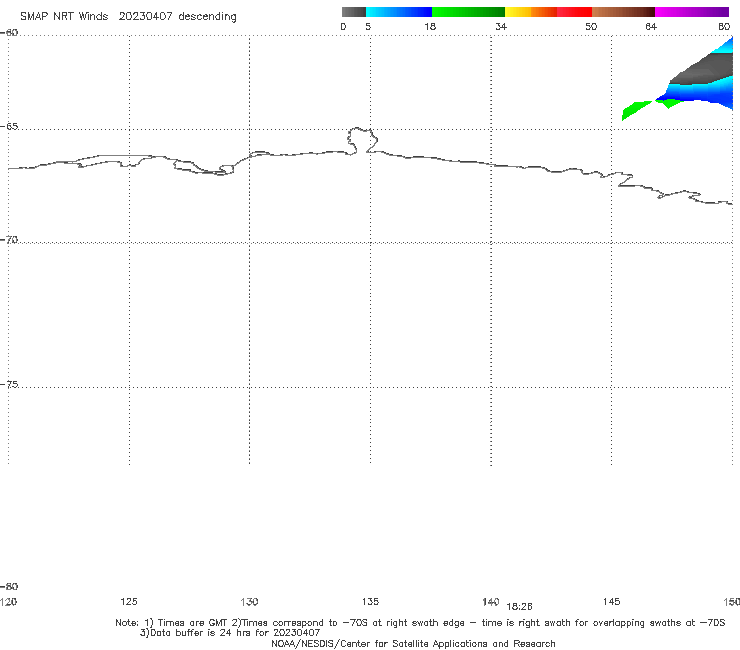Image resolution: width=740 pixels, height=650 pixels.
Task: Click the 'SMAP NRT Winds' title text
Action: pos(64,17)
